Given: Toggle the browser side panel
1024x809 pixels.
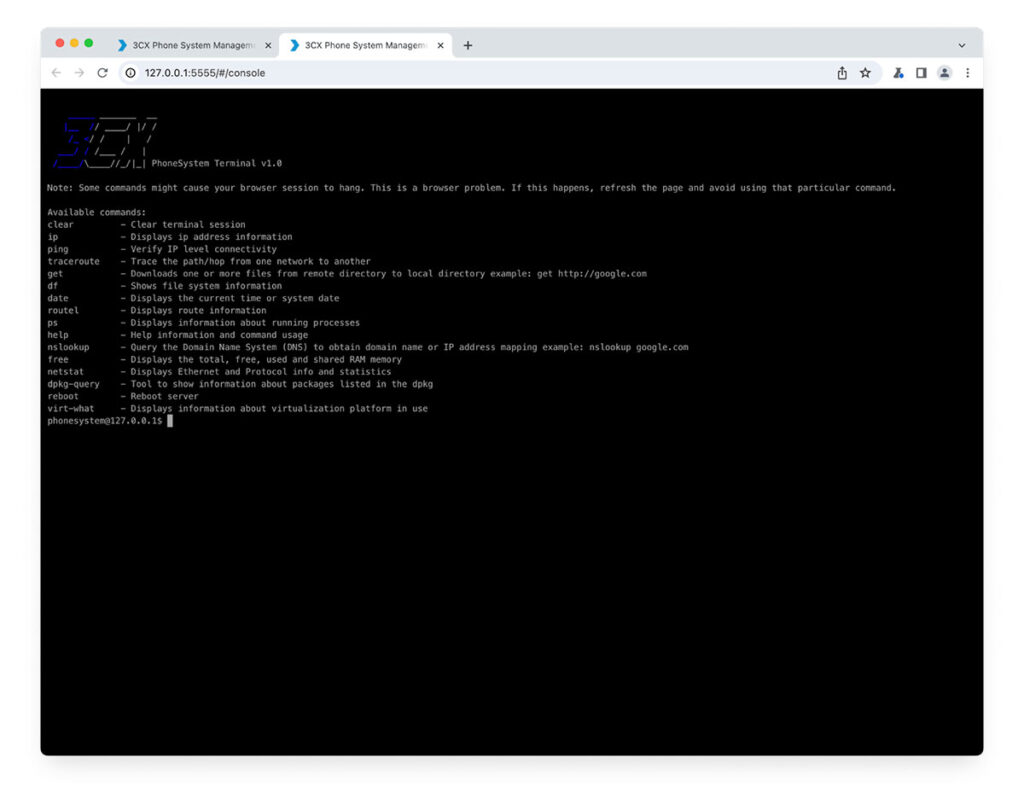Looking at the screenshot, I should 921,73.
